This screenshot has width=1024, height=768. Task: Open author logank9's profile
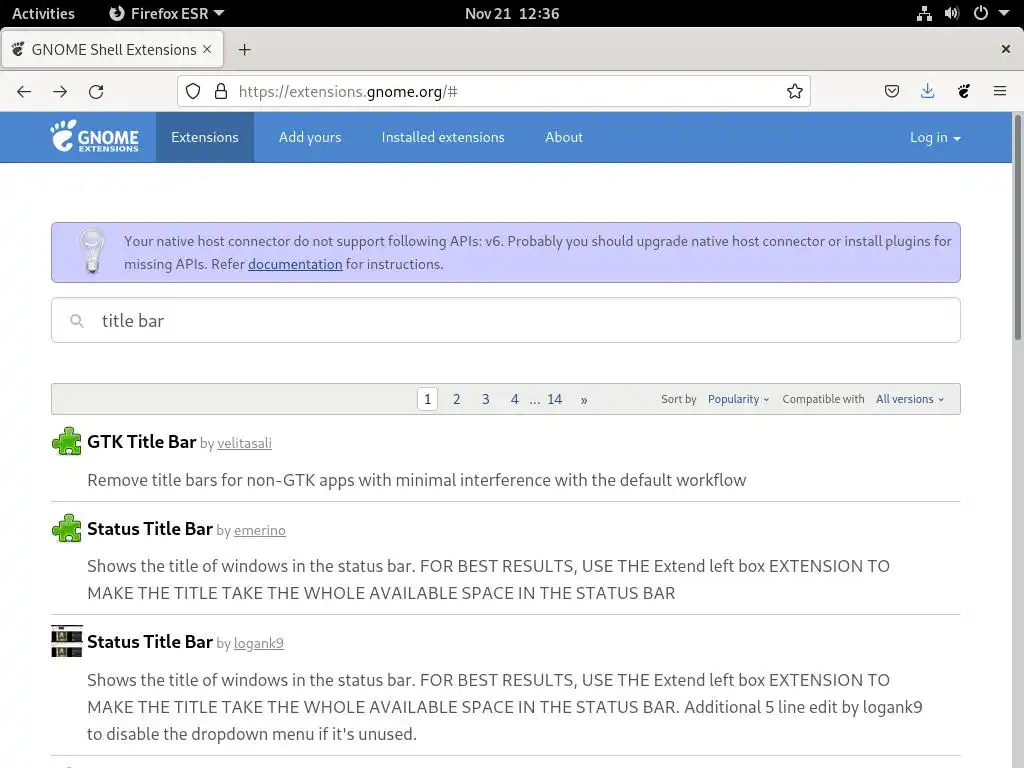[x=259, y=643]
